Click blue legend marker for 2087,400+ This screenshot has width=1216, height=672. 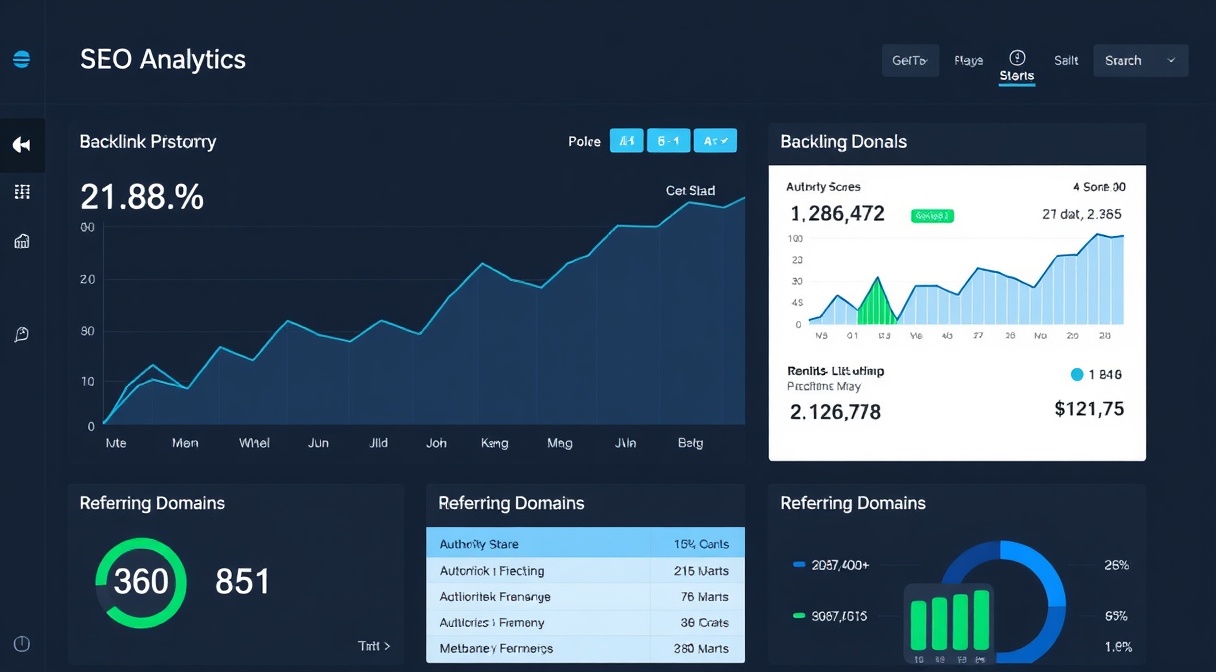(799, 565)
